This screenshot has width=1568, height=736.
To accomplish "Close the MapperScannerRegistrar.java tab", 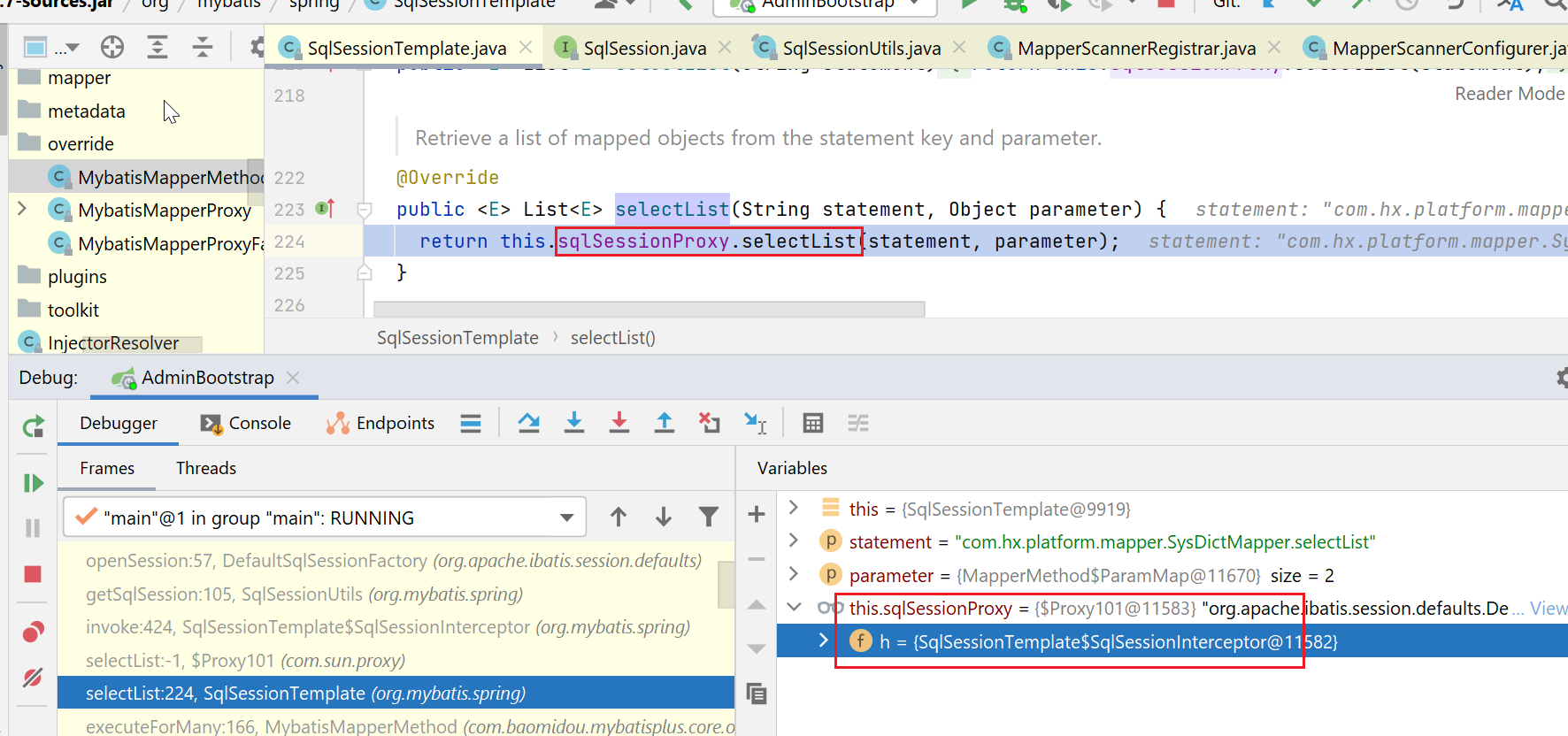I will [x=1274, y=47].
